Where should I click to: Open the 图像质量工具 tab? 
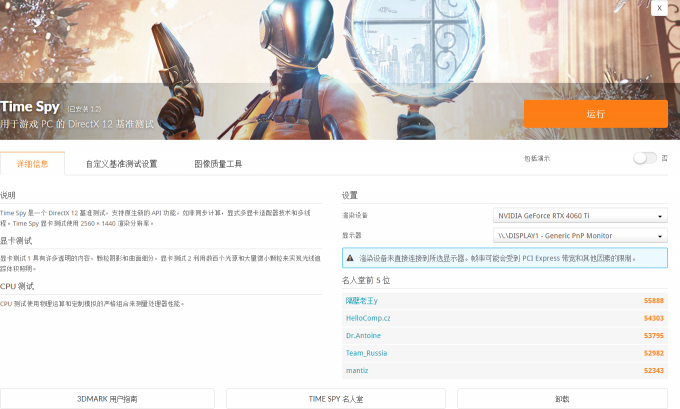point(218,164)
